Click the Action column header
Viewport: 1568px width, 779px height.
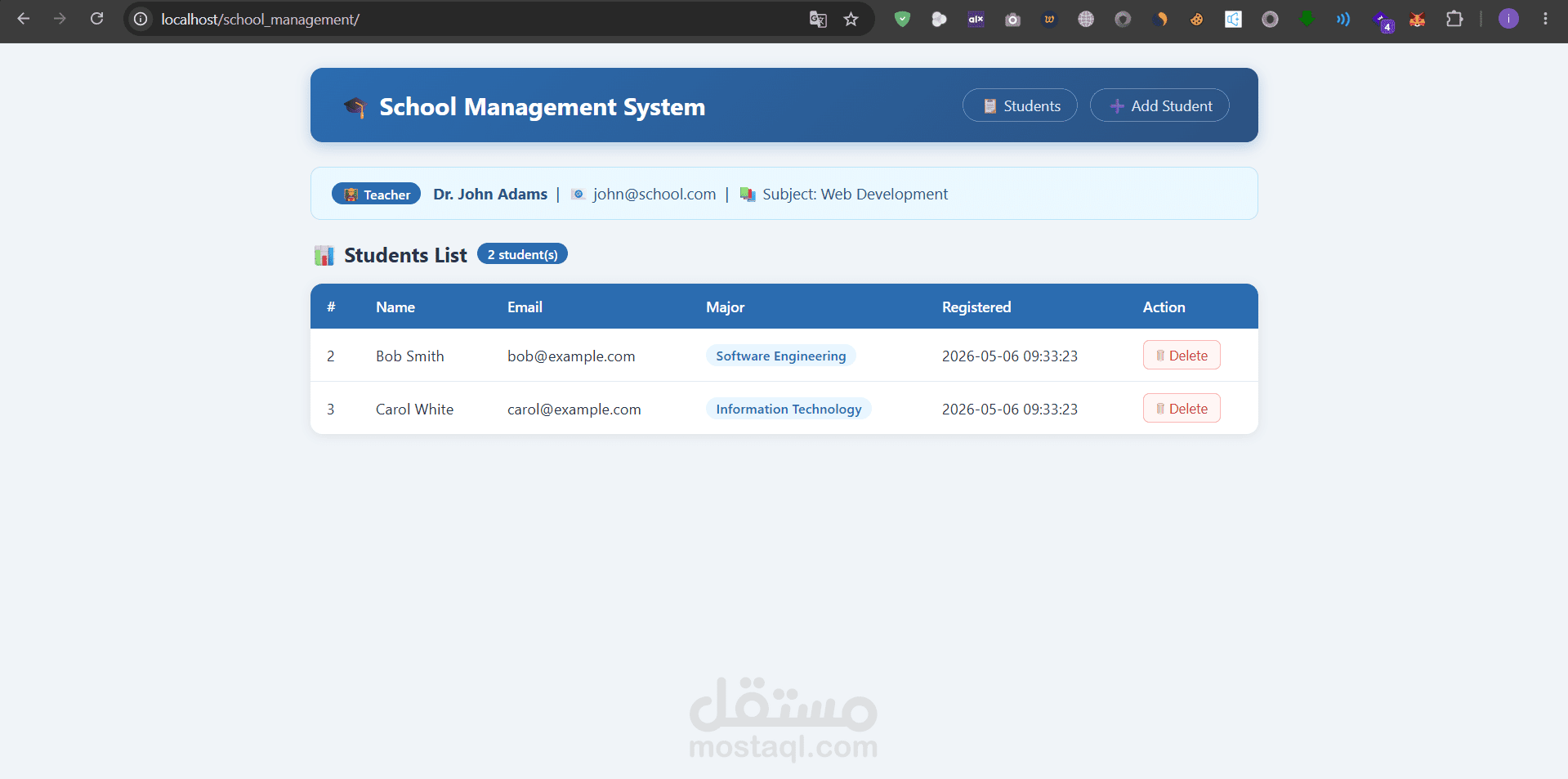point(1164,307)
